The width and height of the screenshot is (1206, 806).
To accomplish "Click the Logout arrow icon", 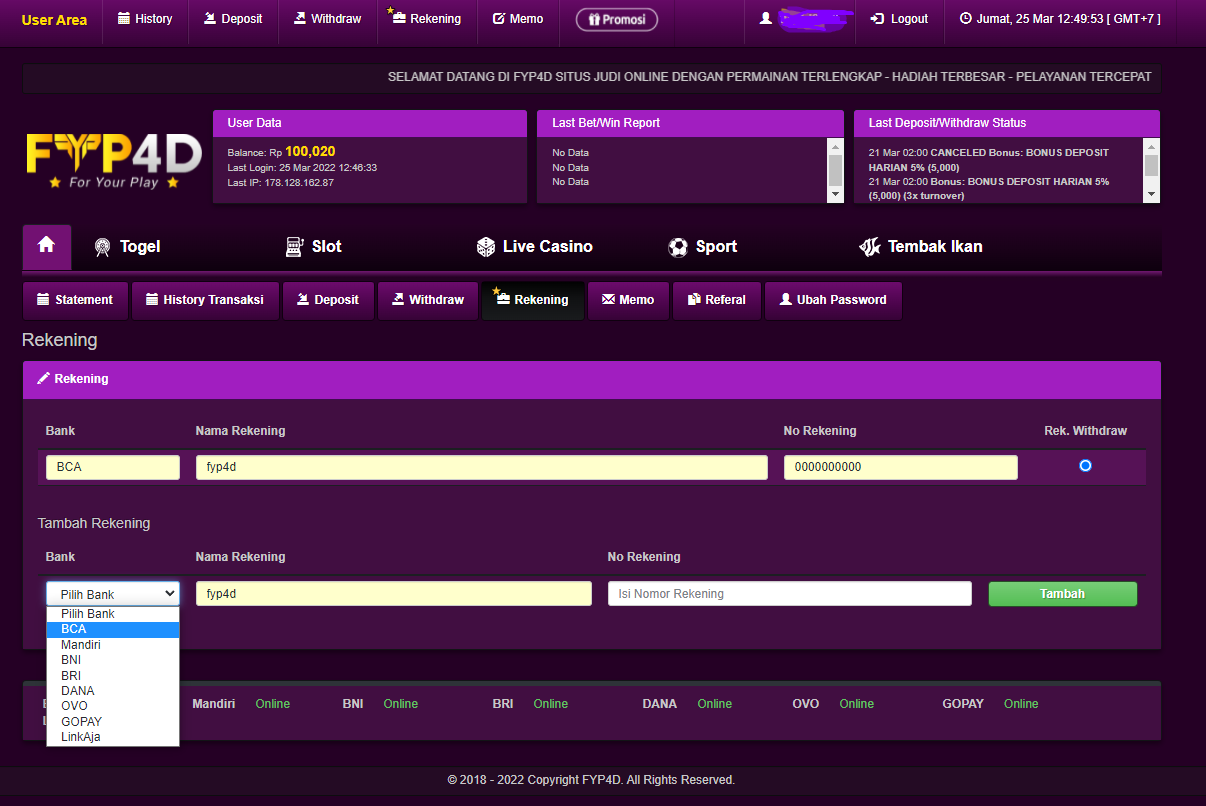I will [877, 19].
